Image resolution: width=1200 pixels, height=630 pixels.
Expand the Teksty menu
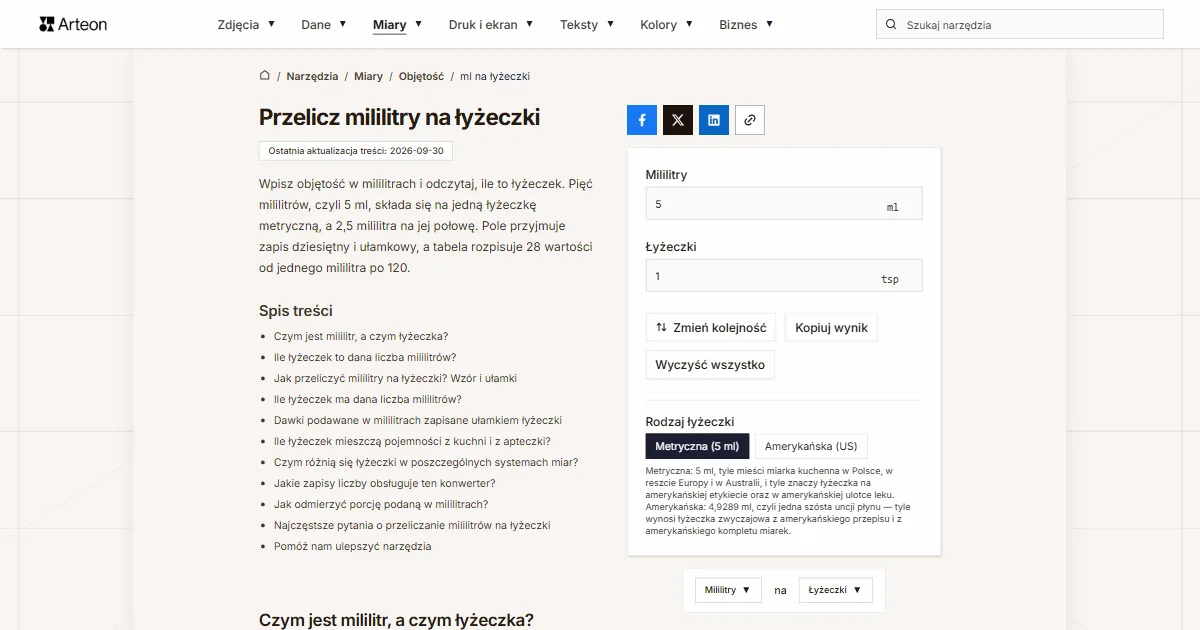click(587, 25)
